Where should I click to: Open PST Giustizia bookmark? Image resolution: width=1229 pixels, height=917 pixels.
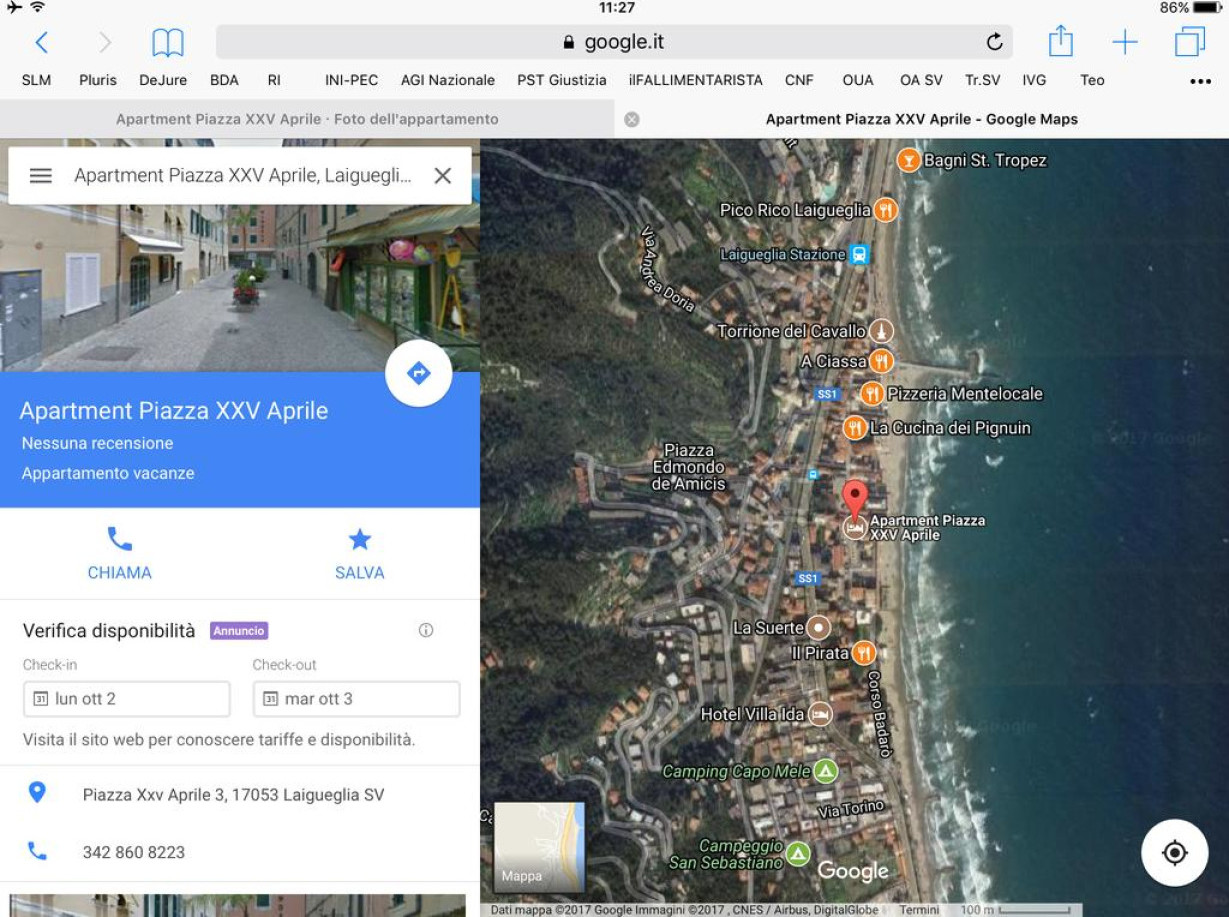pos(562,80)
